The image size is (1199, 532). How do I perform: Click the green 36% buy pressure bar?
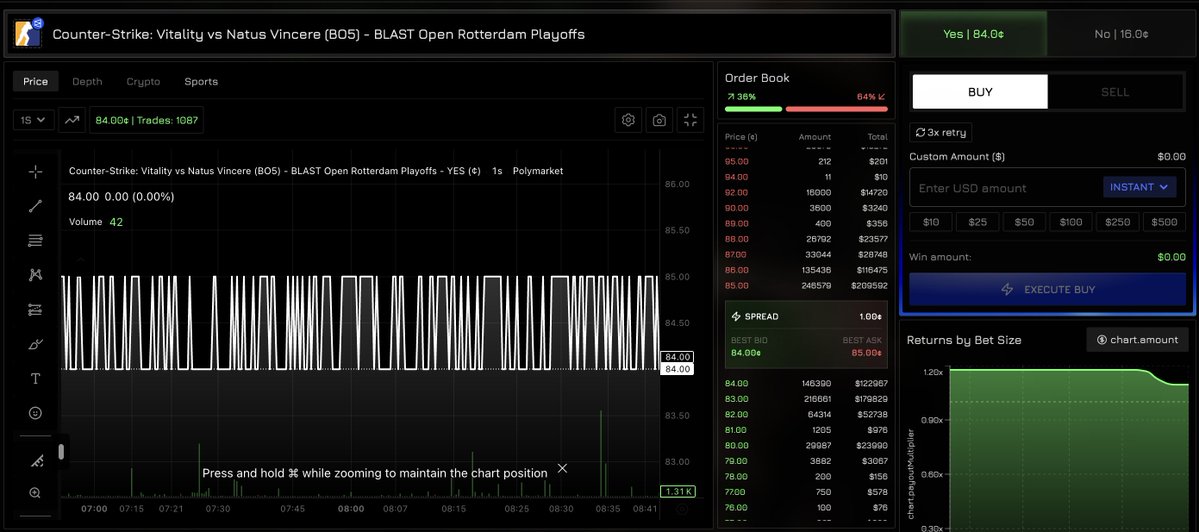tap(753, 109)
